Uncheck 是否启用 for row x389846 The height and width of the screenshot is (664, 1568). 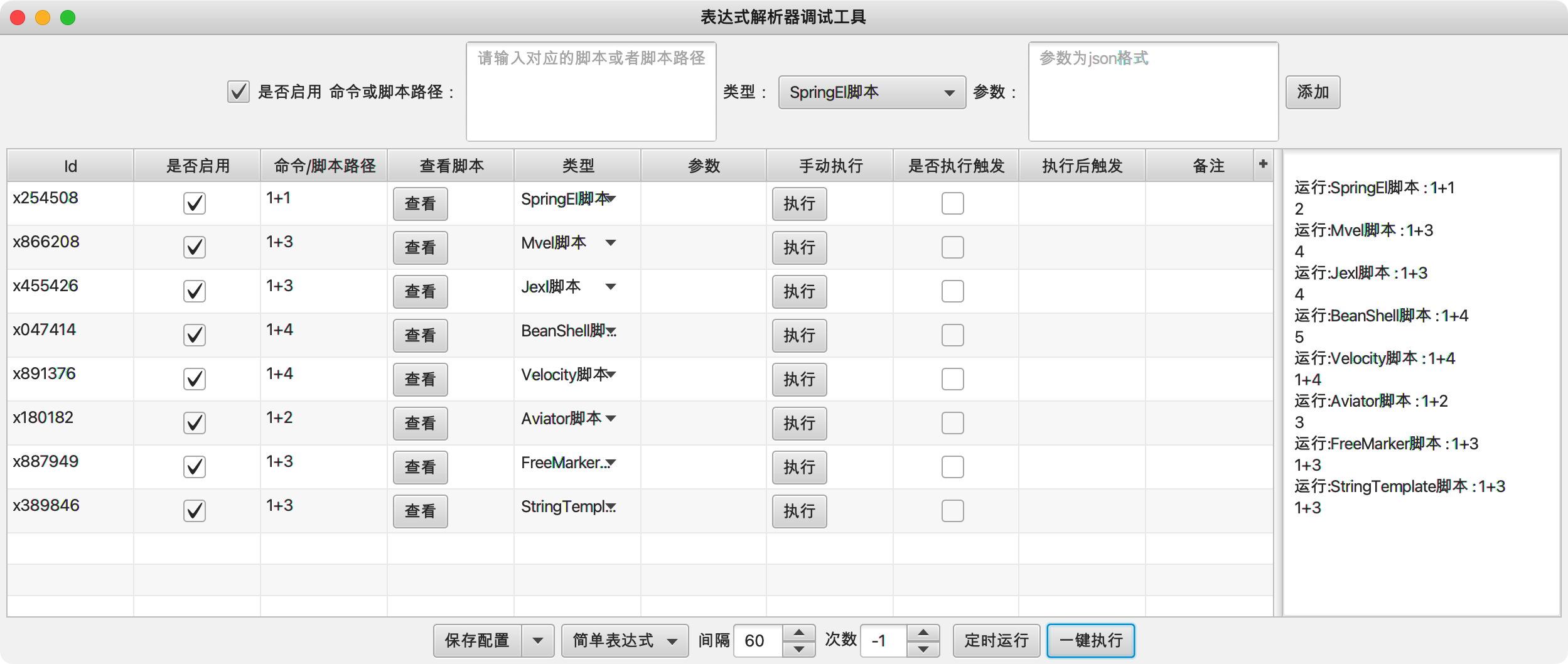(x=195, y=511)
